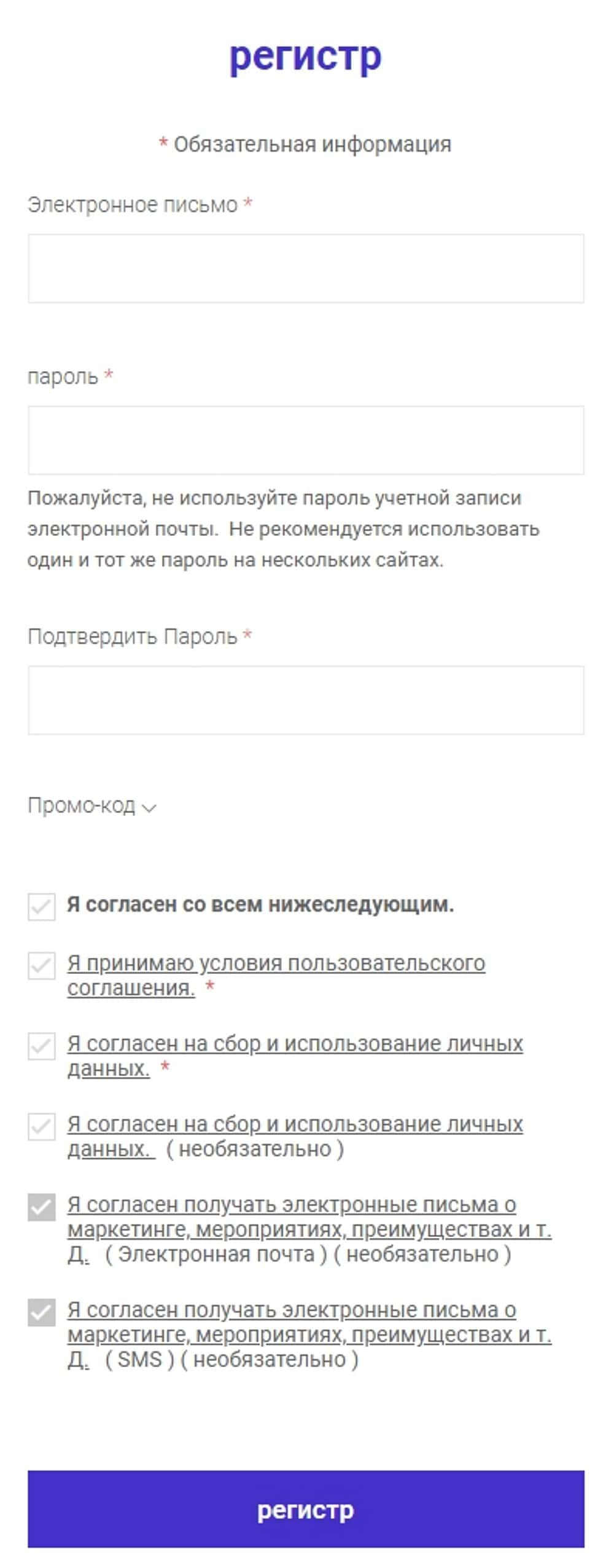Focus the пароль text box
Viewport: 614px width, 1568px height.
click(x=306, y=440)
